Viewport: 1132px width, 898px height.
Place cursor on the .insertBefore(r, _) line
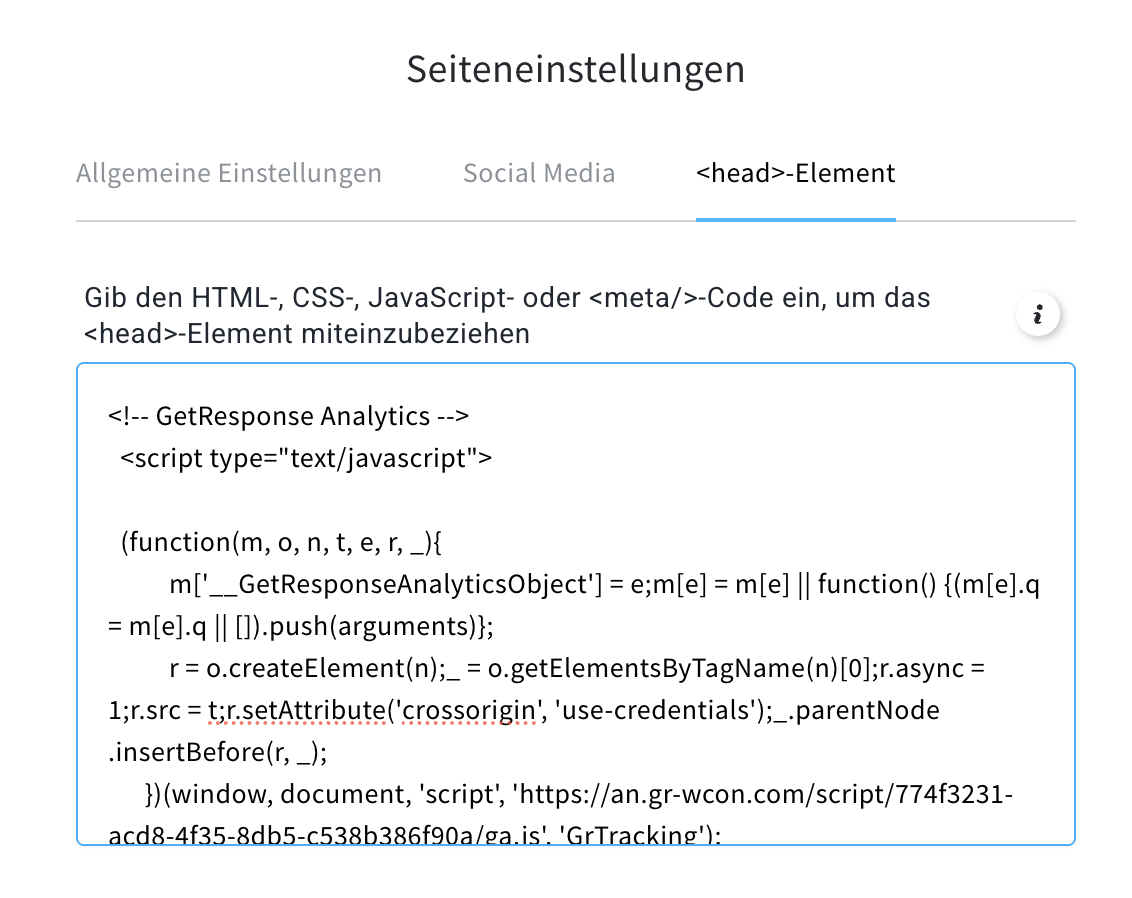point(217,752)
